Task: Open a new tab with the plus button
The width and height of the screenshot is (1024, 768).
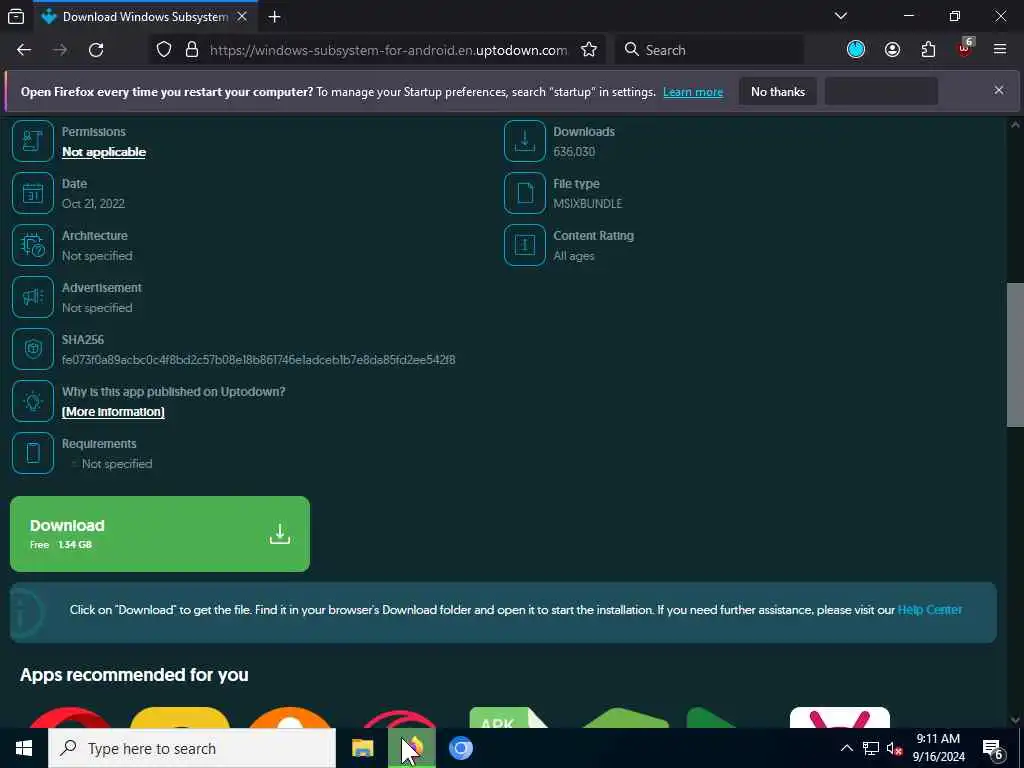Action: coord(274,17)
